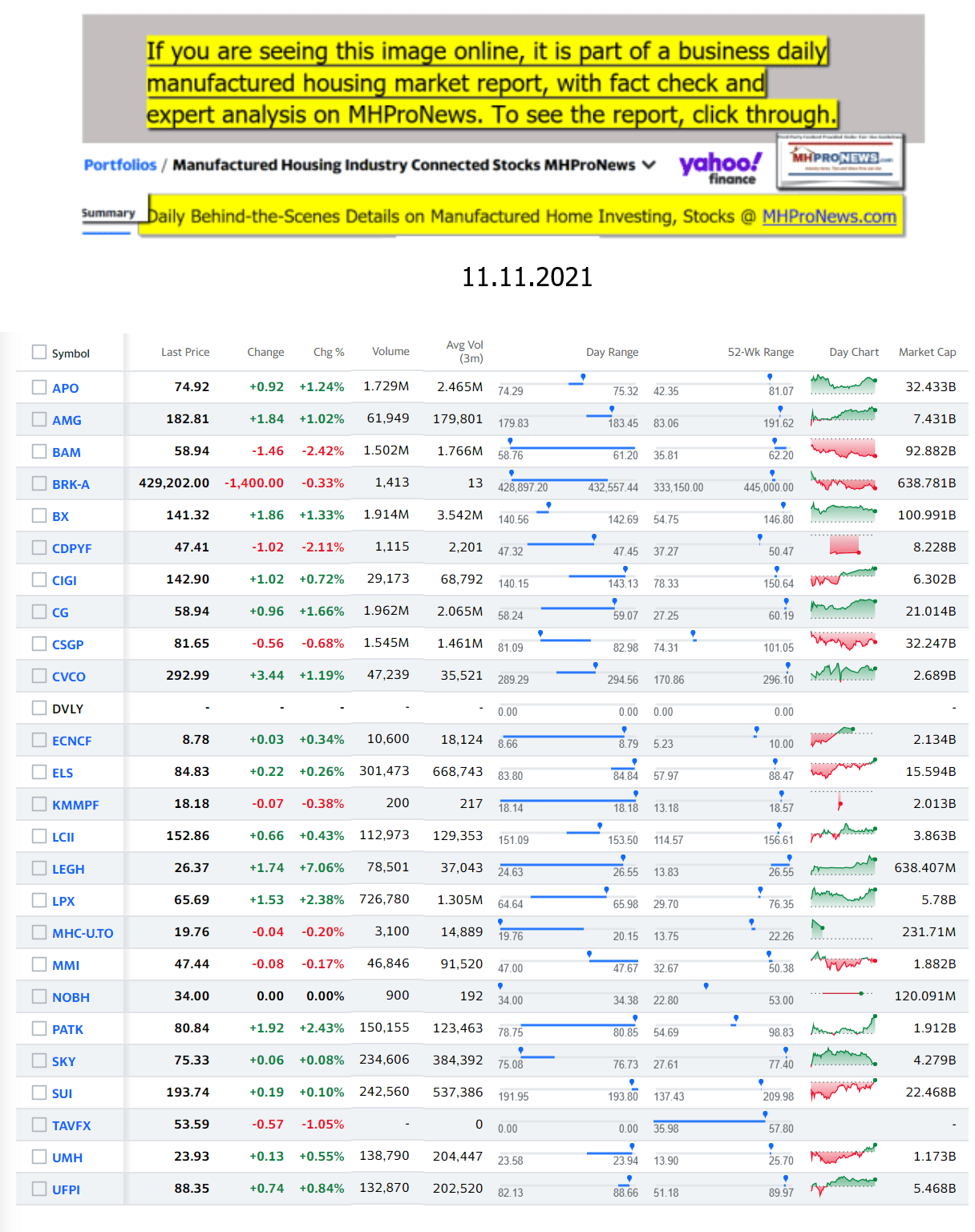Open the MHProNews logo thumbnail
This screenshot has width=975, height=1232.
840,161
